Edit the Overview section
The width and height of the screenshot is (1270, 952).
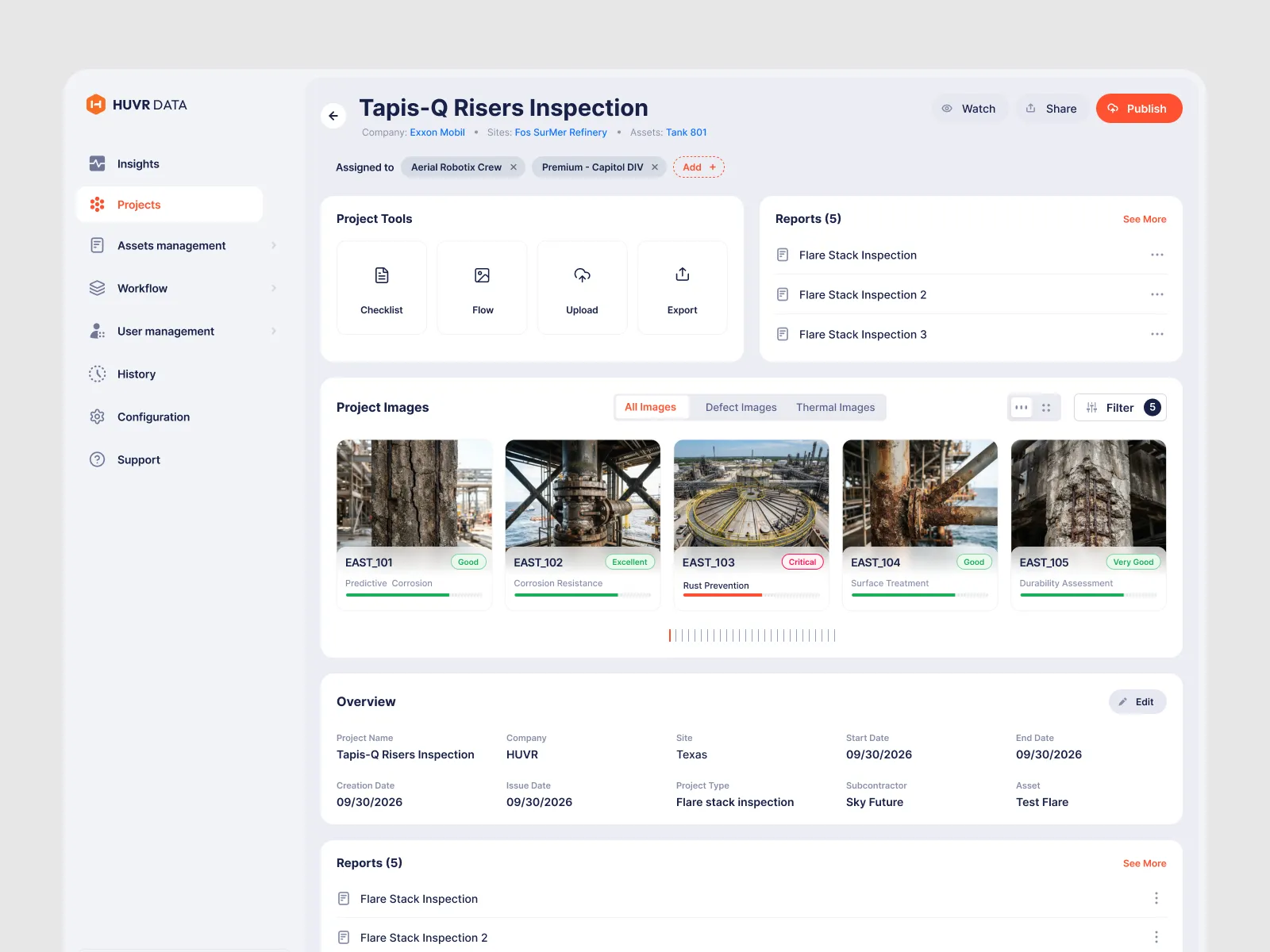click(x=1137, y=702)
